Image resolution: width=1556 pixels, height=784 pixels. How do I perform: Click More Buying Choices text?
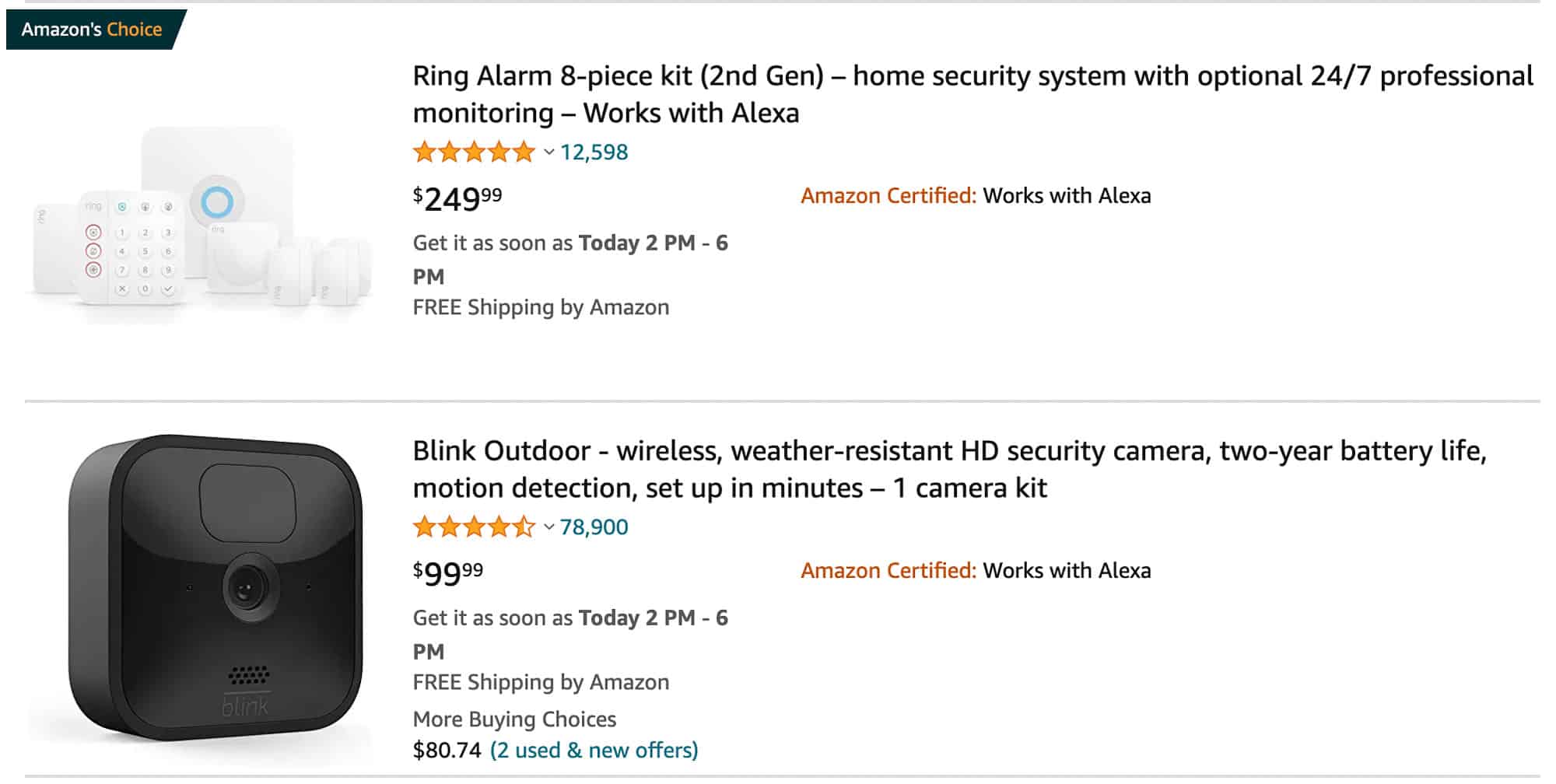coord(515,719)
